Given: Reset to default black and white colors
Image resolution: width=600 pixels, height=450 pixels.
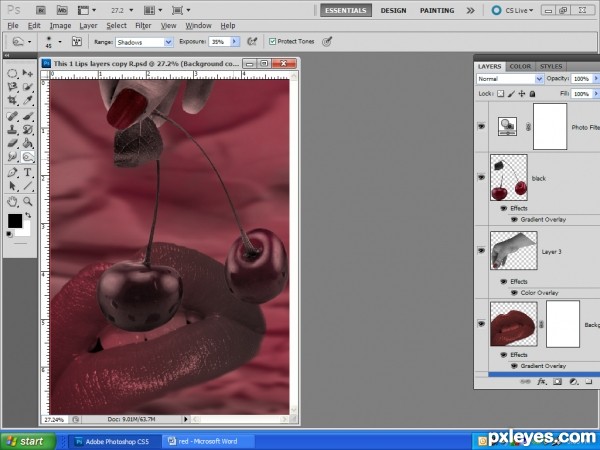Looking at the screenshot, I should 10,234.
